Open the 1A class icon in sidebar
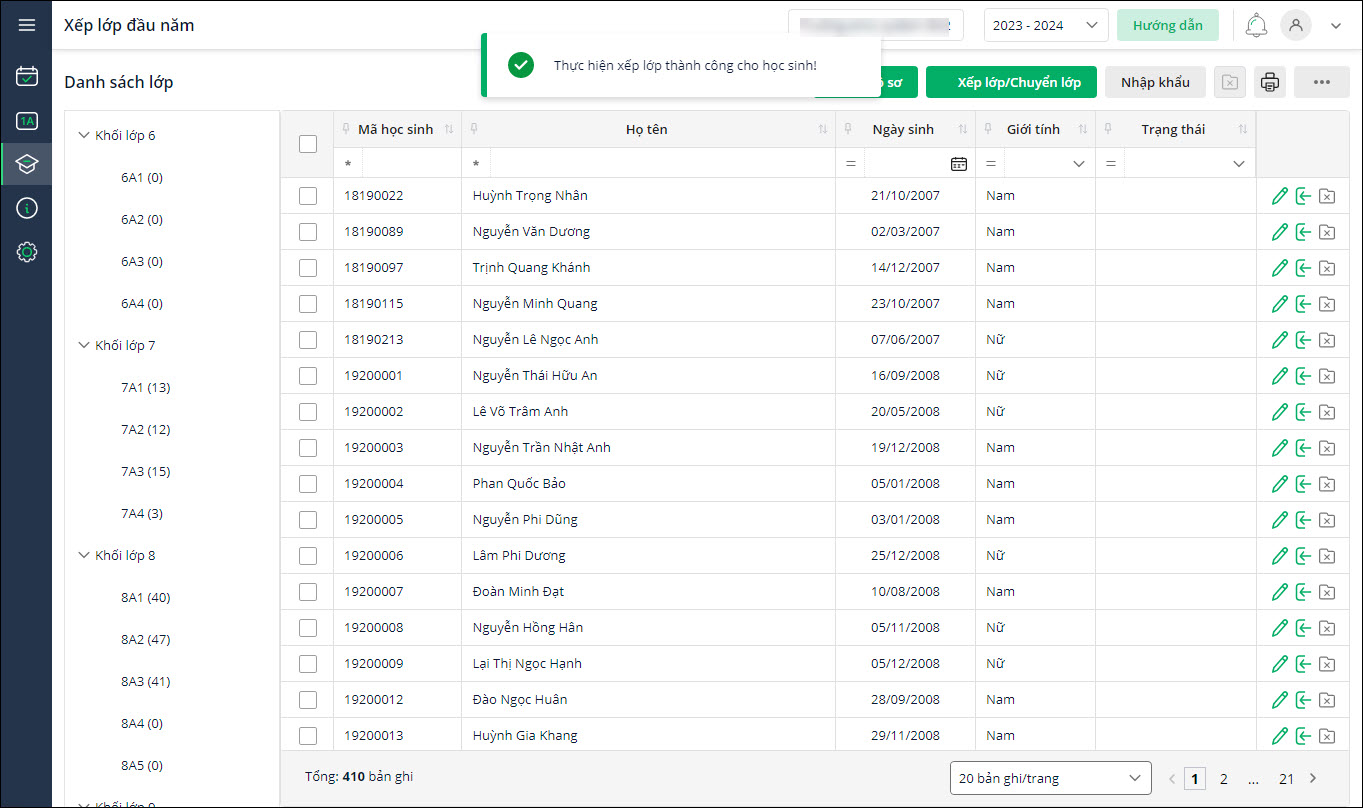This screenshot has width=1363, height=808. point(27,121)
